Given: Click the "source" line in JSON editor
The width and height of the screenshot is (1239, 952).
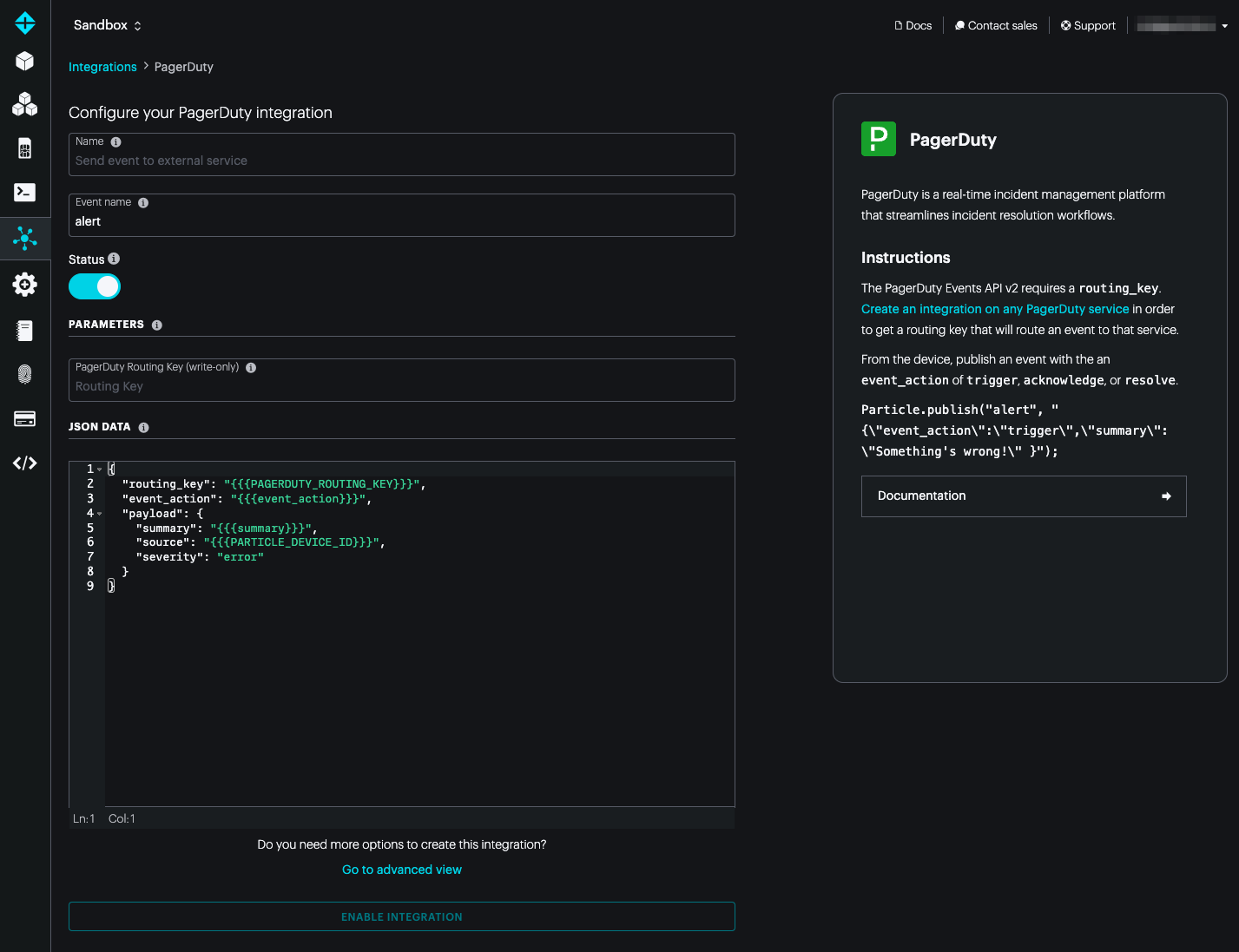Looking at the screenshot, I should [260, 542].
